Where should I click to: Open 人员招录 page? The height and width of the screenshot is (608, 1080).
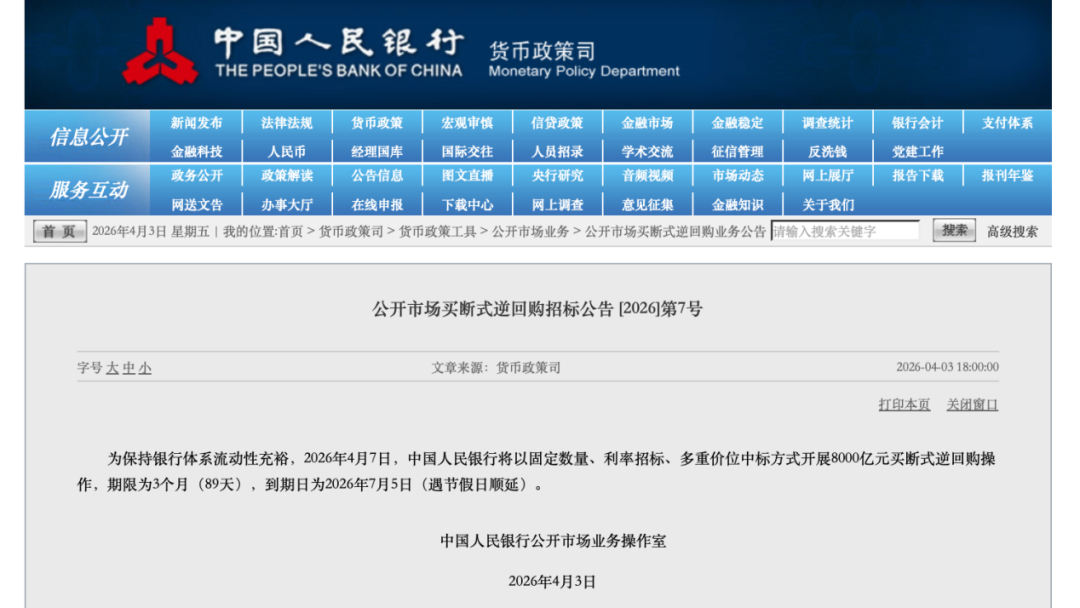tap(557, 151)
